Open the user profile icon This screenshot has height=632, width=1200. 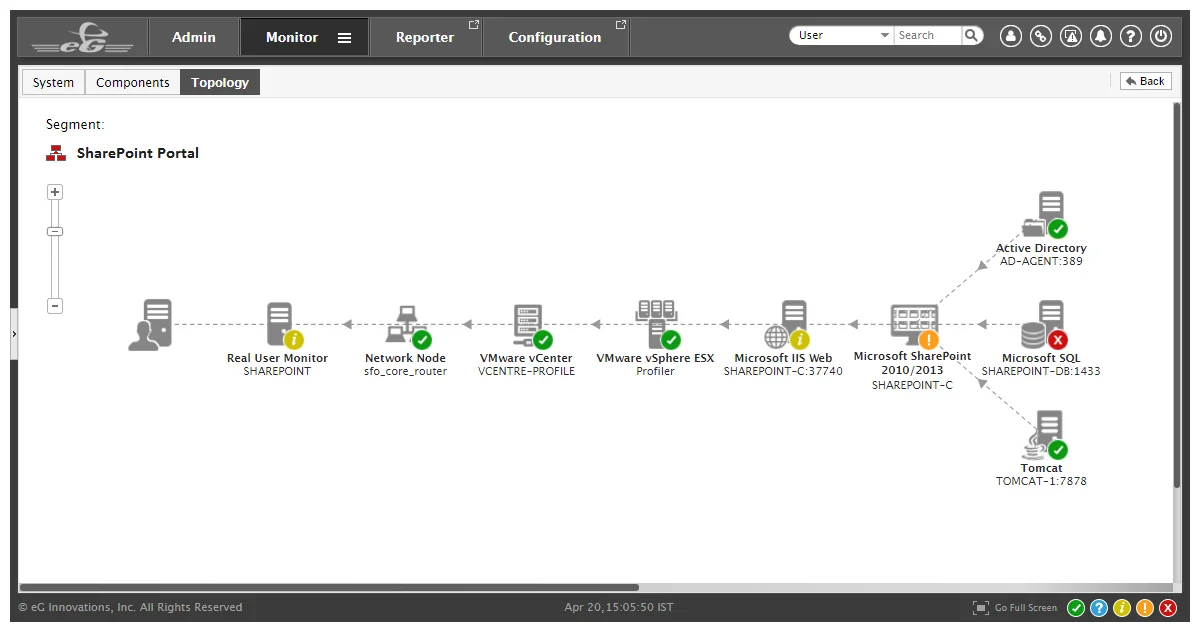pyautogui.click(x=1011, y=36)
